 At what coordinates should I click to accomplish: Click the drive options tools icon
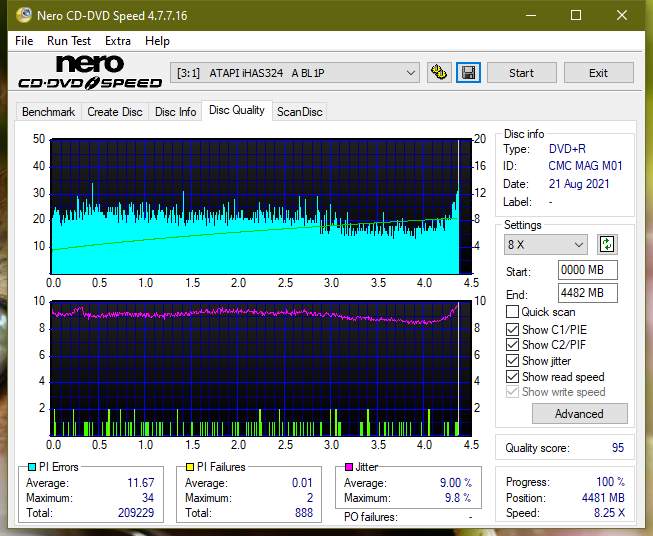(x=439, y=73)
